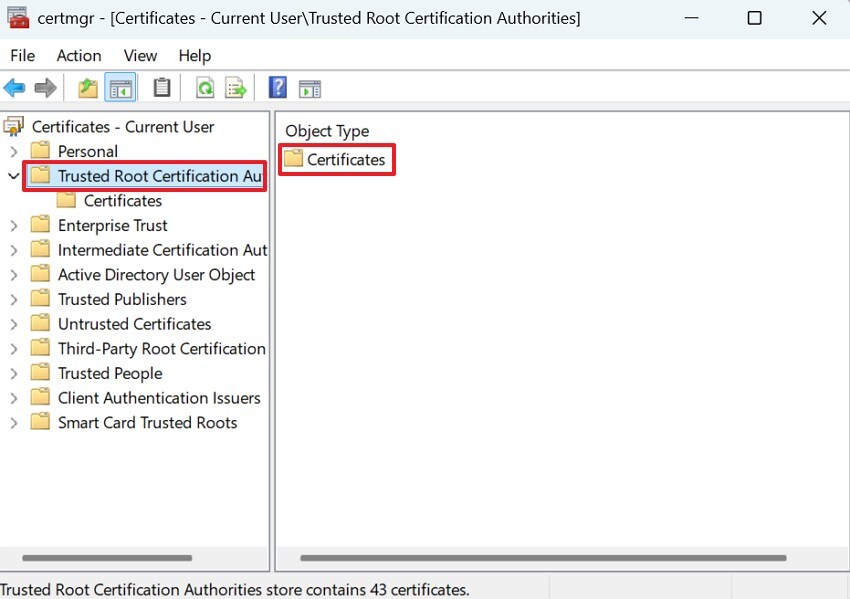Viewport: 850px width, 599px height.
Task: Select the Untrusted Certificates folder
Action: tap(135, 323)
